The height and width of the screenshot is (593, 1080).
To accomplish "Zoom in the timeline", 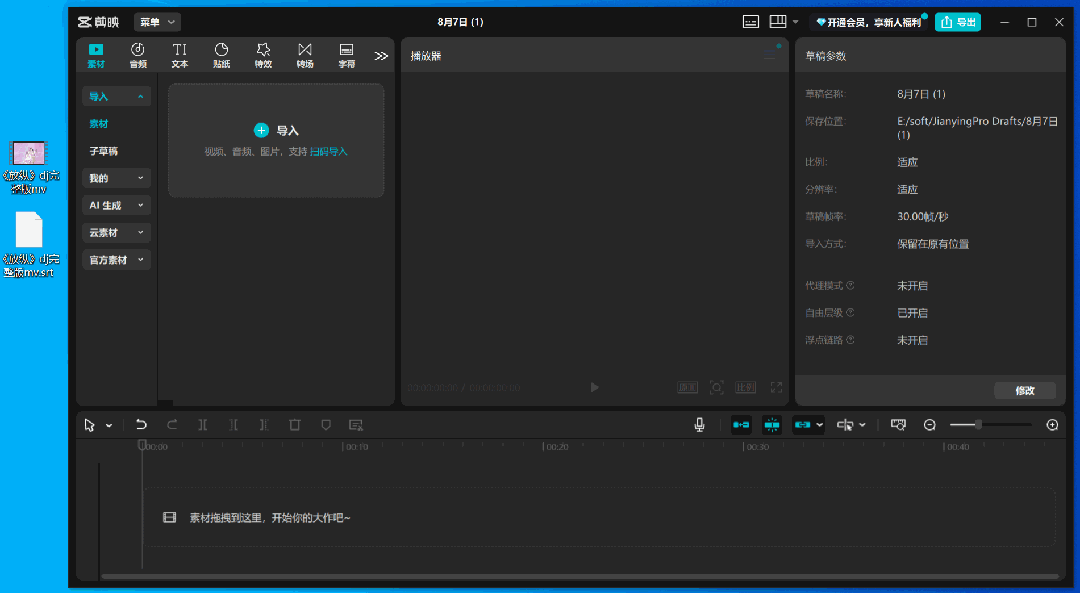I will coord(1052,425).
